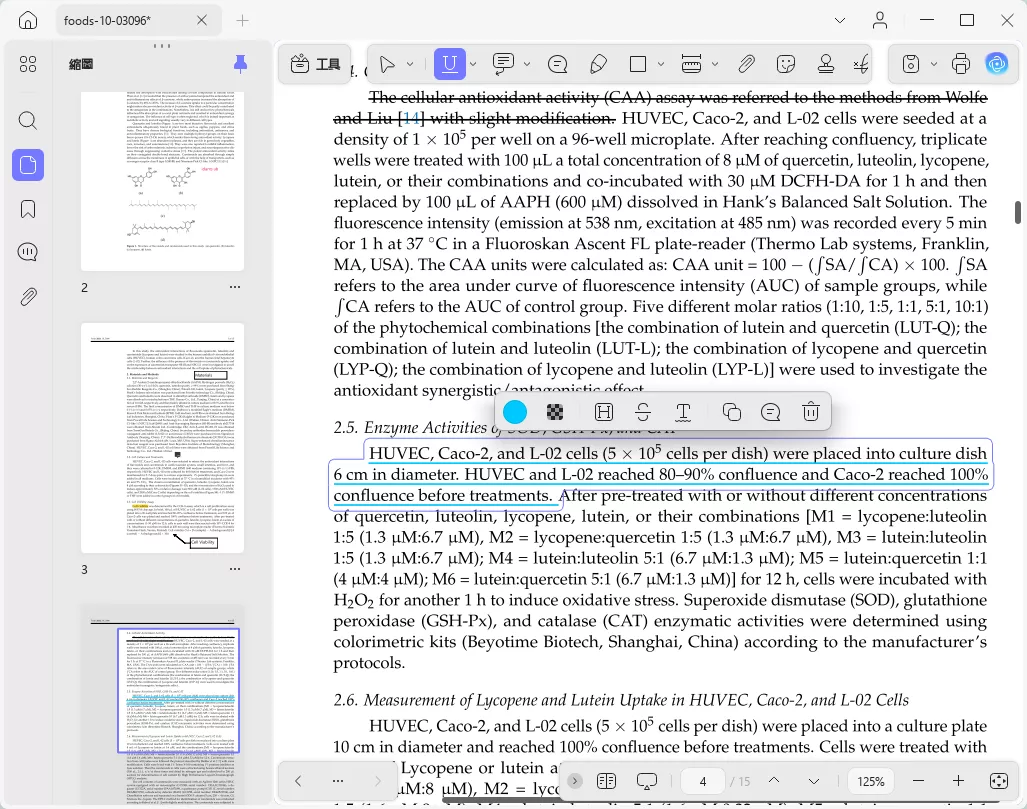The image size is (1027, 809).
Task: Toggle the underline tool button
Action: pos(449,64)
